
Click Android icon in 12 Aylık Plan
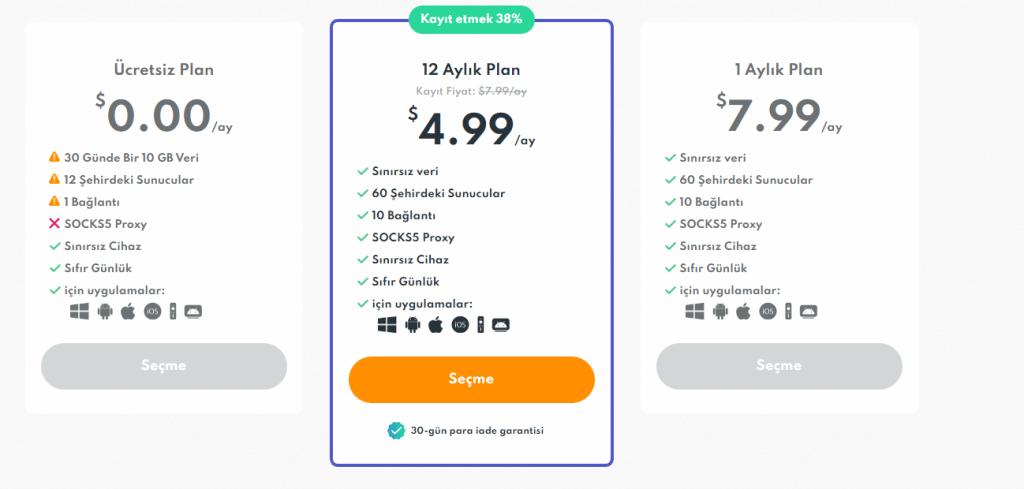[412, 324]
